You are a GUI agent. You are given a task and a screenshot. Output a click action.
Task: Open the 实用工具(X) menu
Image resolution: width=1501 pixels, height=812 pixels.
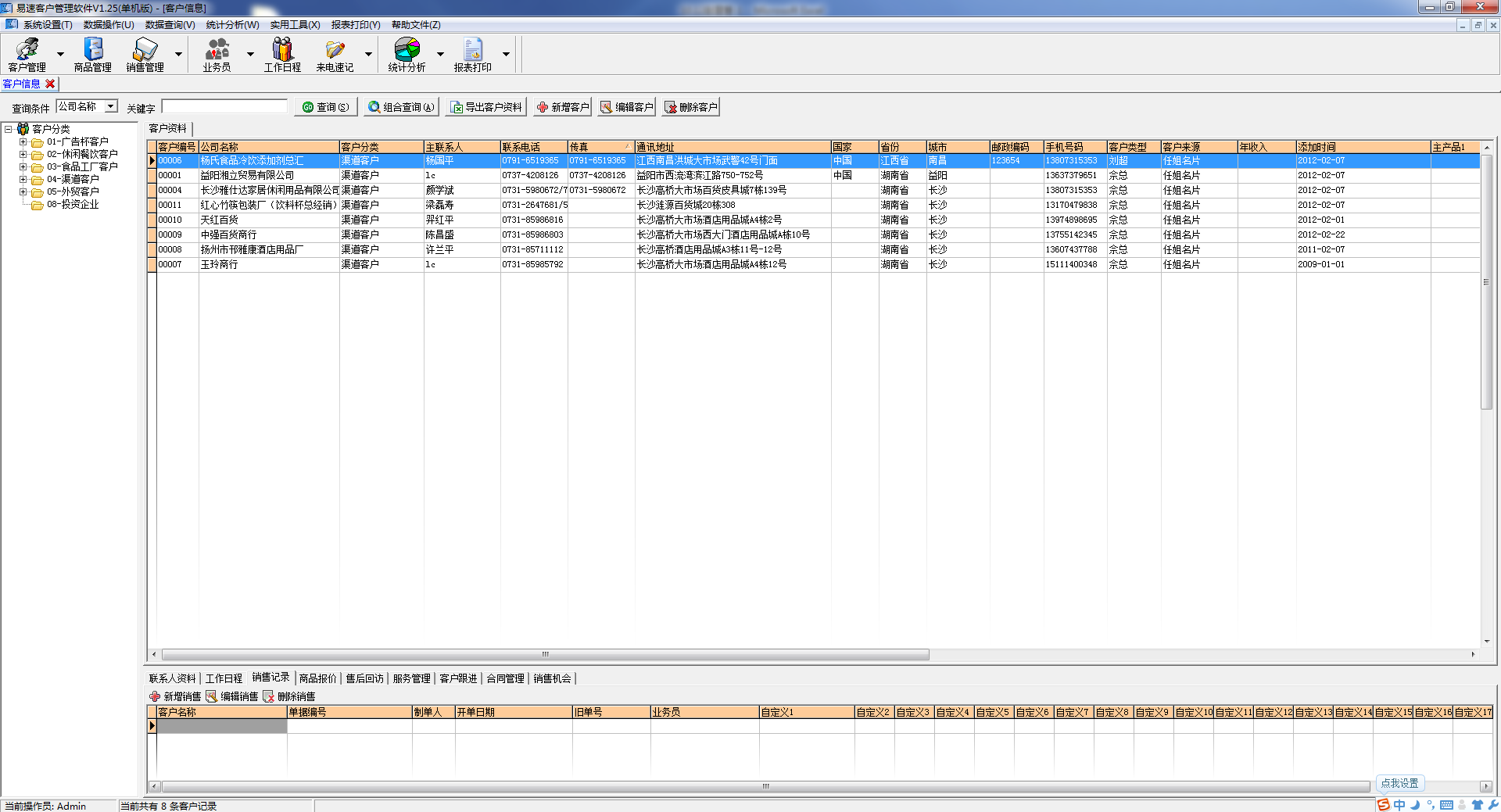(295, 25)
